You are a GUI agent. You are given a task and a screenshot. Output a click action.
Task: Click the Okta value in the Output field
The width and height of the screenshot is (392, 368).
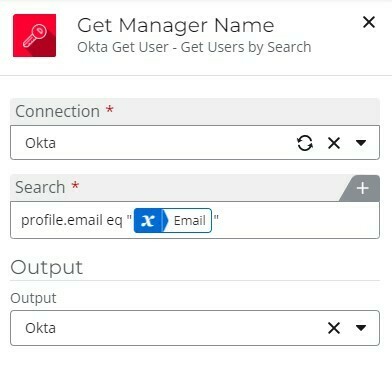[40, 328]
